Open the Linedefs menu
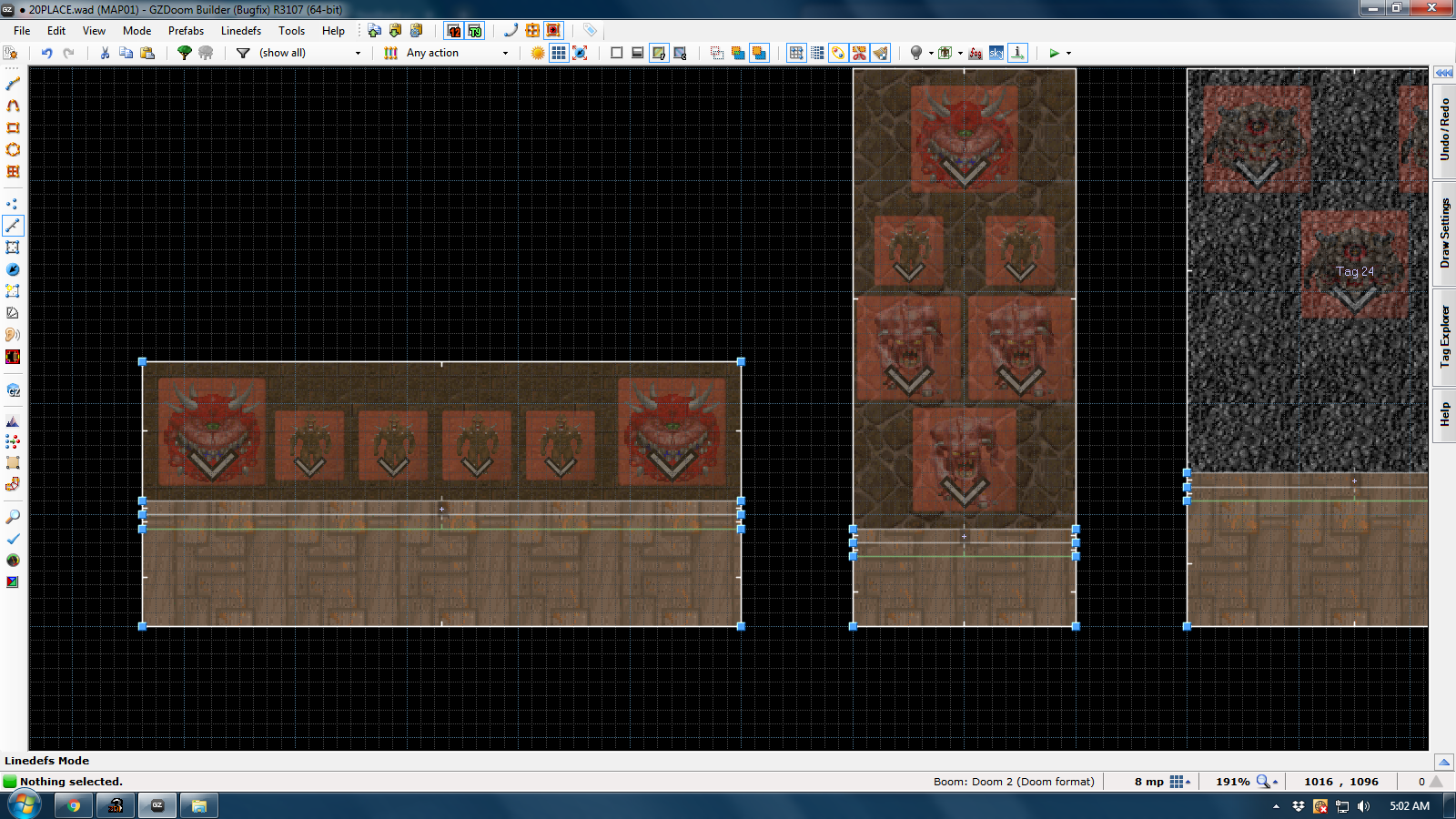The width and height of the screenshot is (1456, 819). tap(241, 30)
